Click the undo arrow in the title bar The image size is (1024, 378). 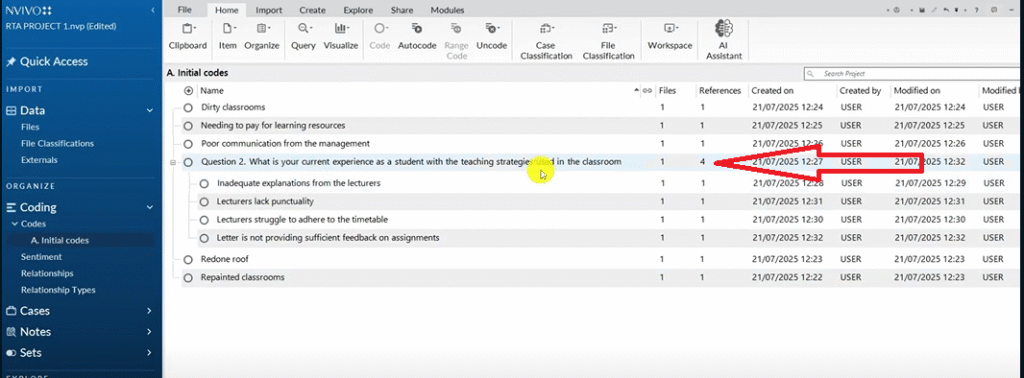coord(946,10)
